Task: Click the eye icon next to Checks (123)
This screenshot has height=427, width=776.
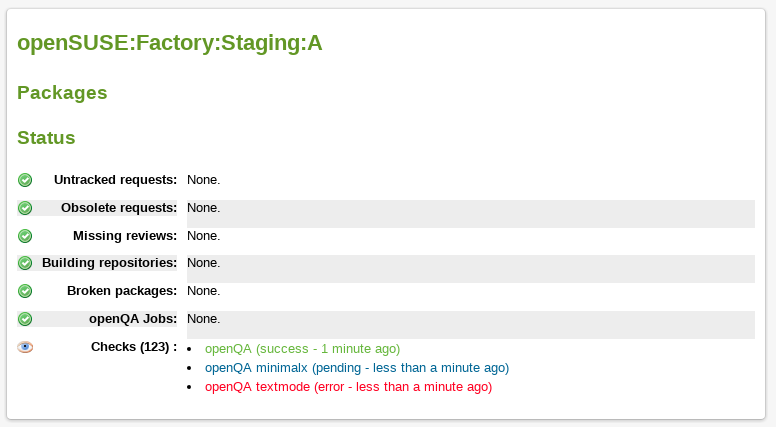Action: pos(25,347)
